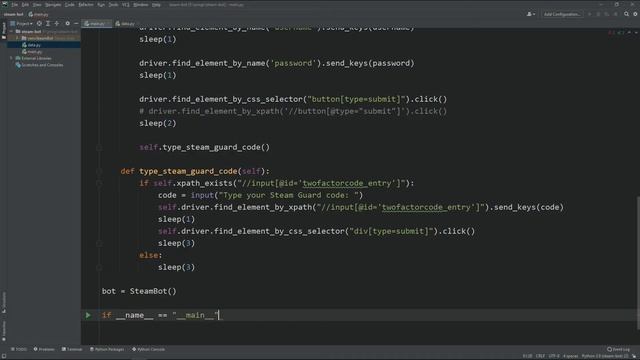
Task: Click Add Configuration button
Action: pyautogui.click(x=562, y=14)
